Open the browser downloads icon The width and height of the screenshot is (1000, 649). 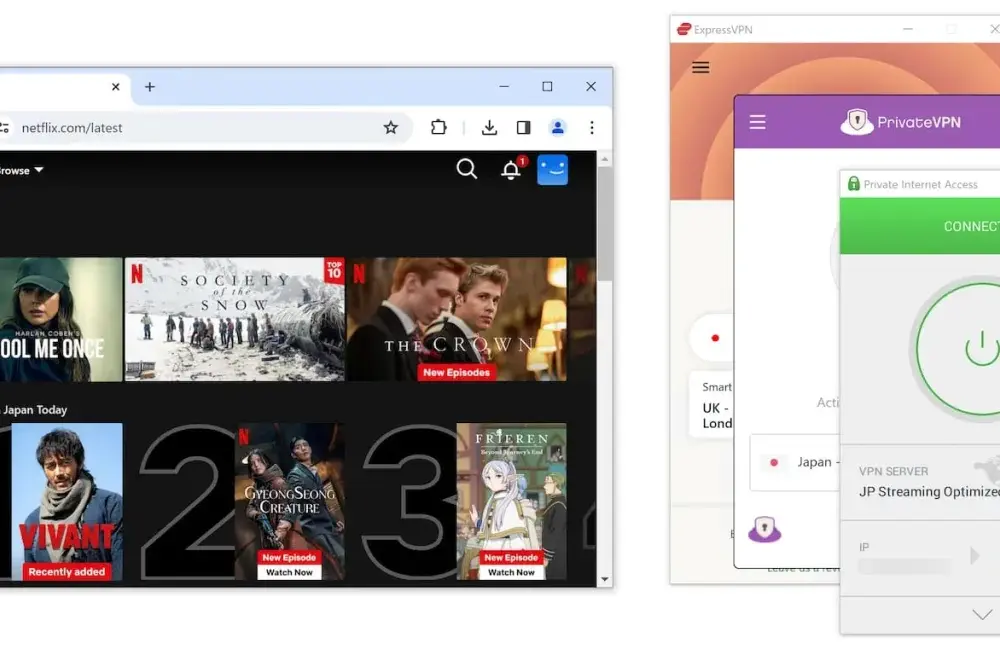click(489, 128)
